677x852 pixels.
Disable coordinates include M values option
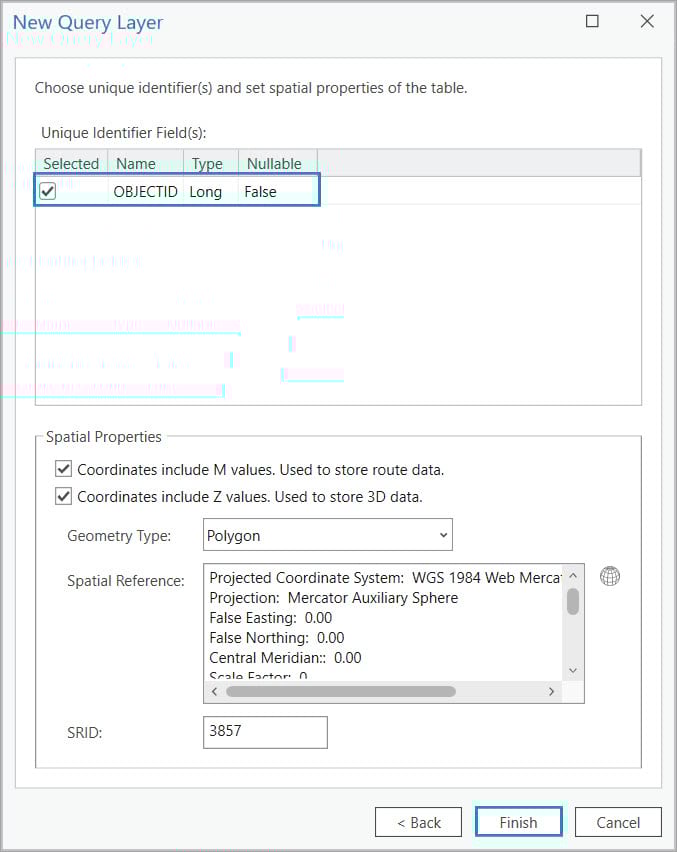[x=63, y=469]
